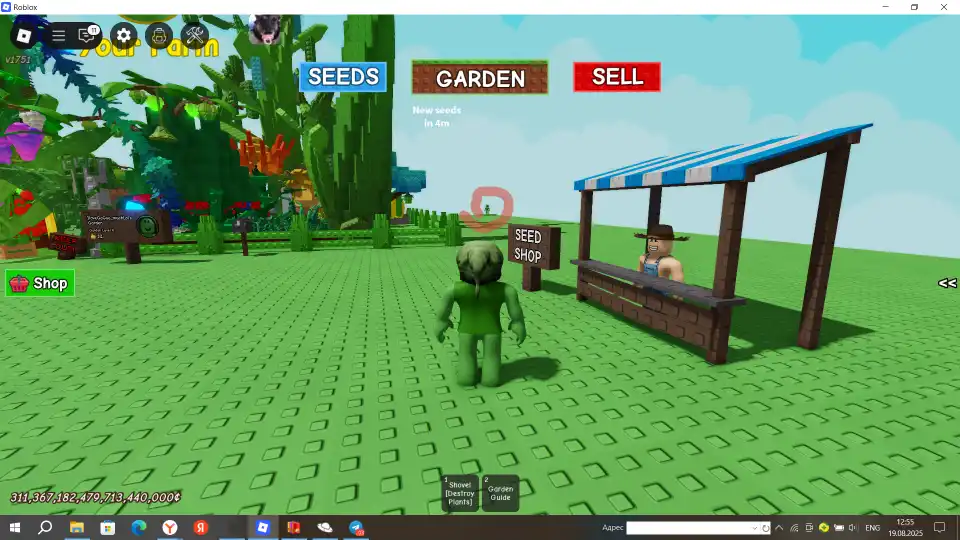Open the backpack inventory icon
The image size is (960, 540).
(x=159, y=36)
